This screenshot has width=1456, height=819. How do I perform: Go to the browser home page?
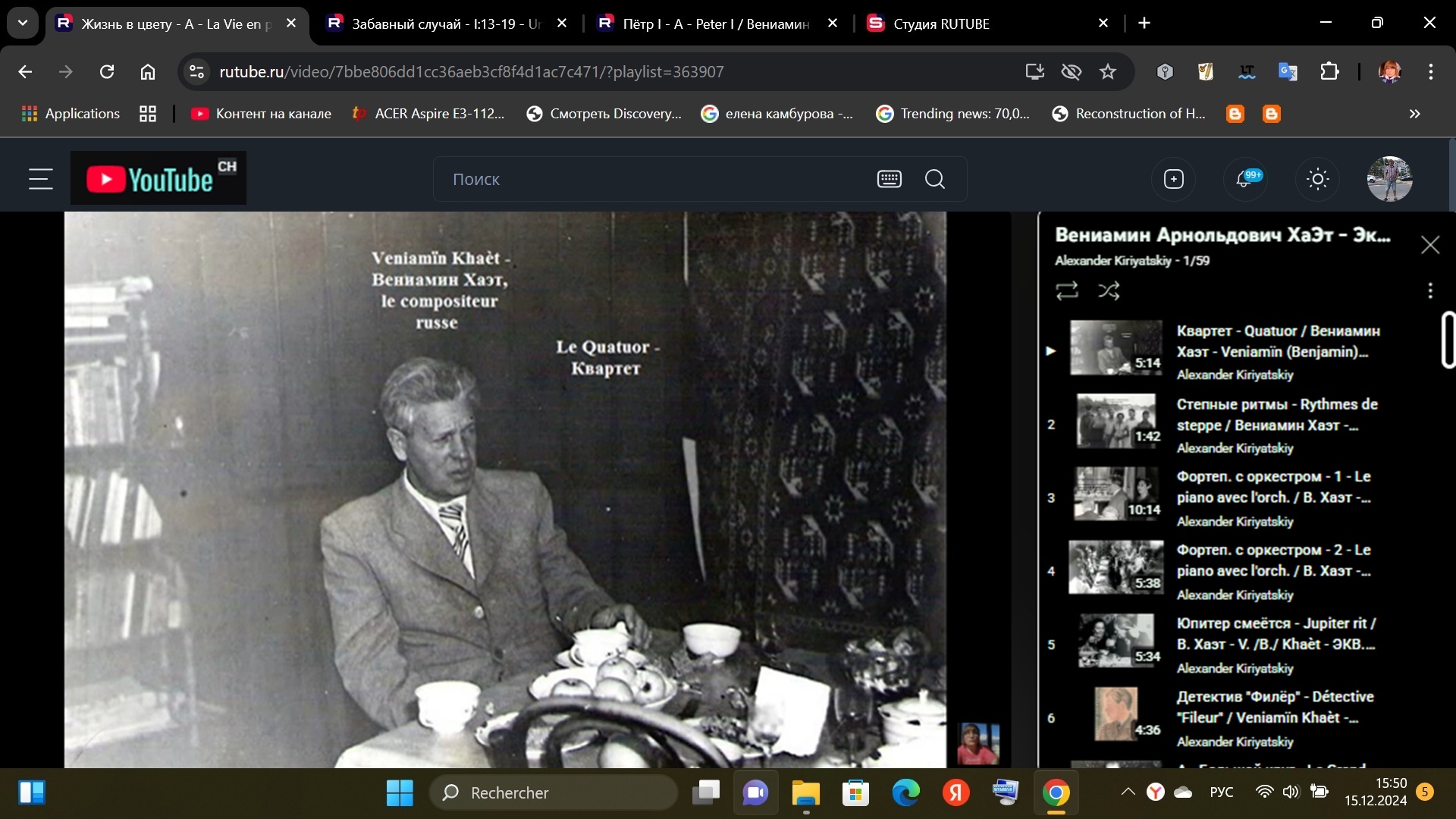coord(148,71)
